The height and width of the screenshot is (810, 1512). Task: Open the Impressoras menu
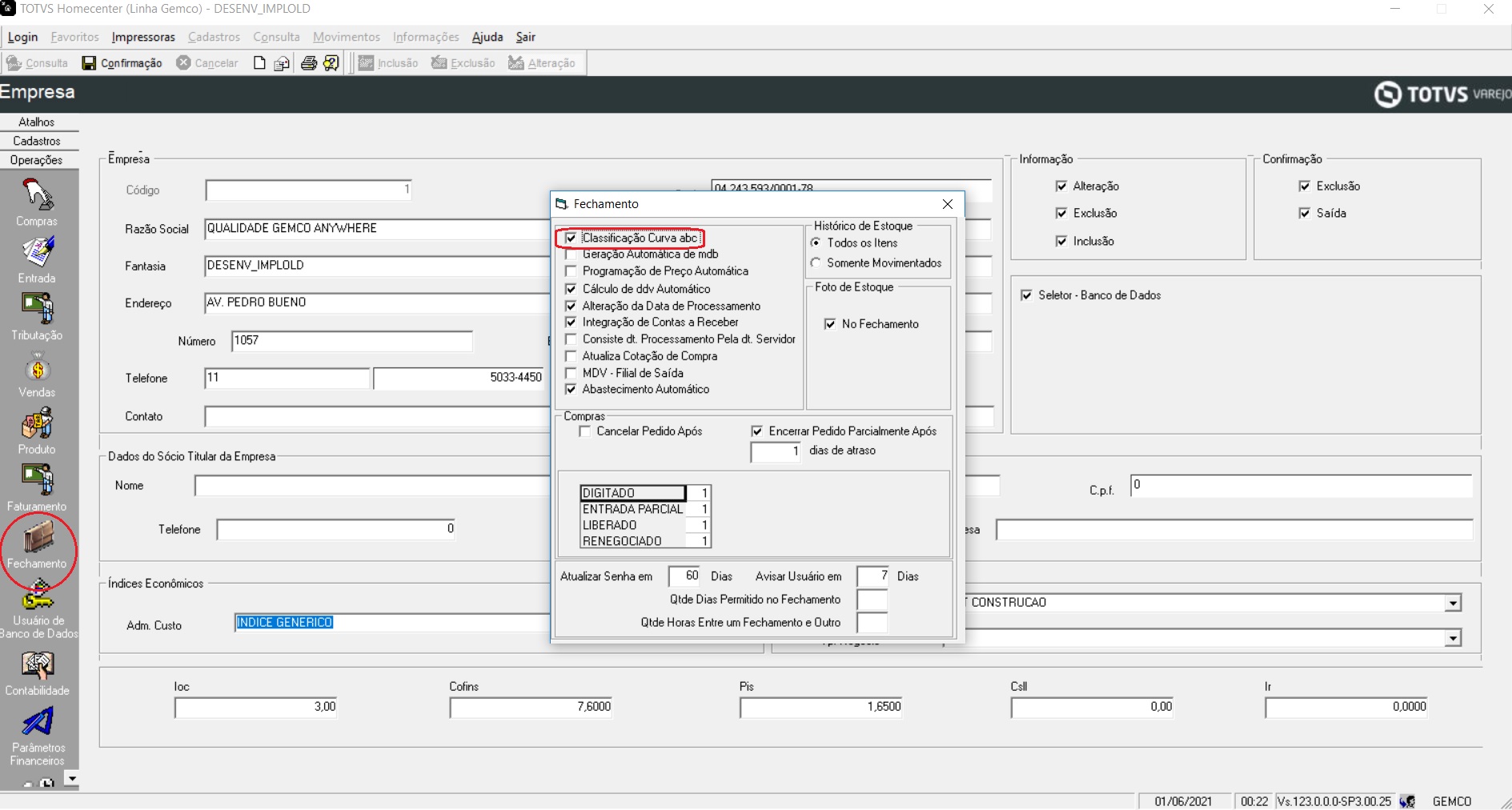point(143,37)
